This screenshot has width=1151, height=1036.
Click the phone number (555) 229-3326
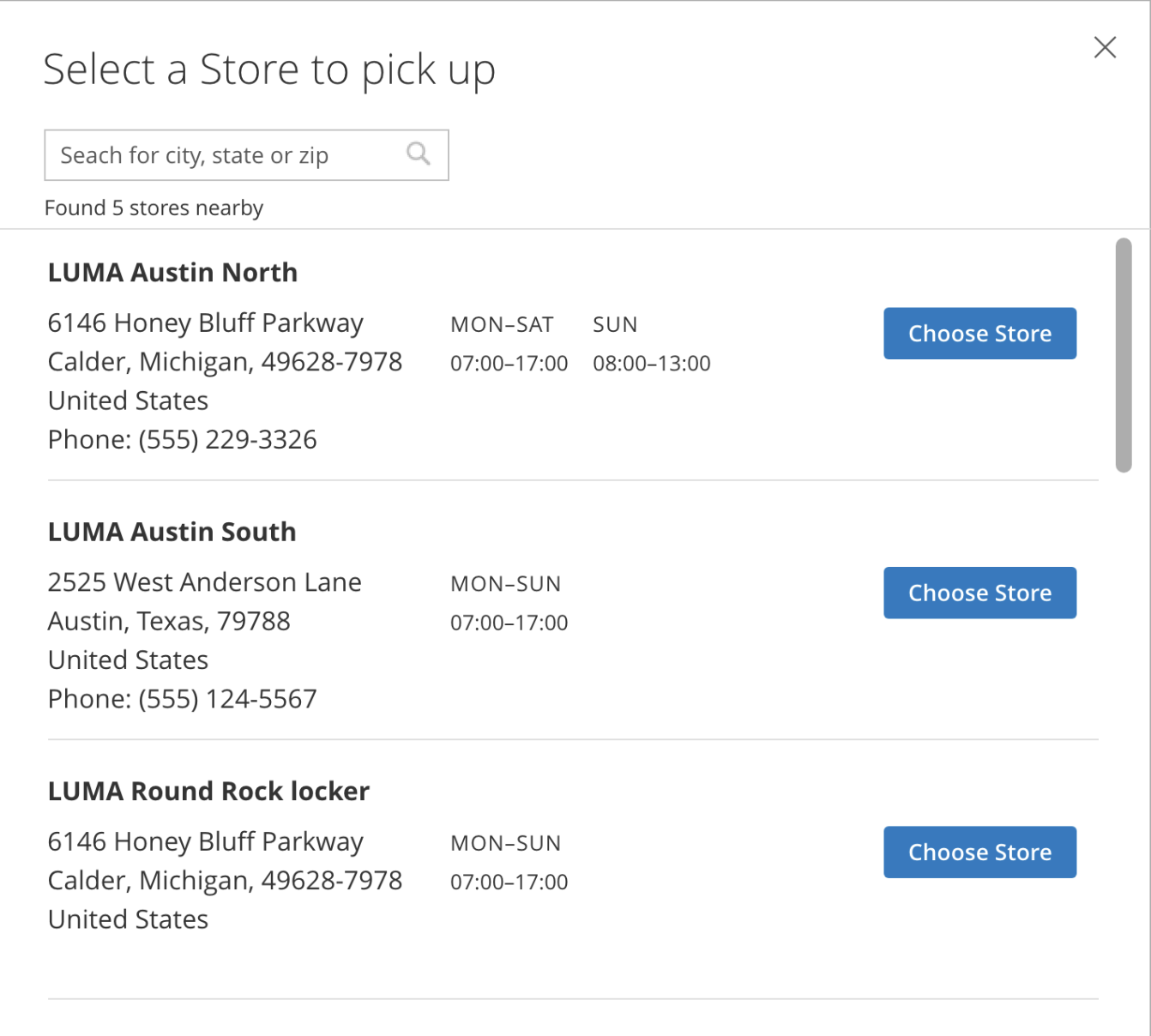[x=227, y=439]
